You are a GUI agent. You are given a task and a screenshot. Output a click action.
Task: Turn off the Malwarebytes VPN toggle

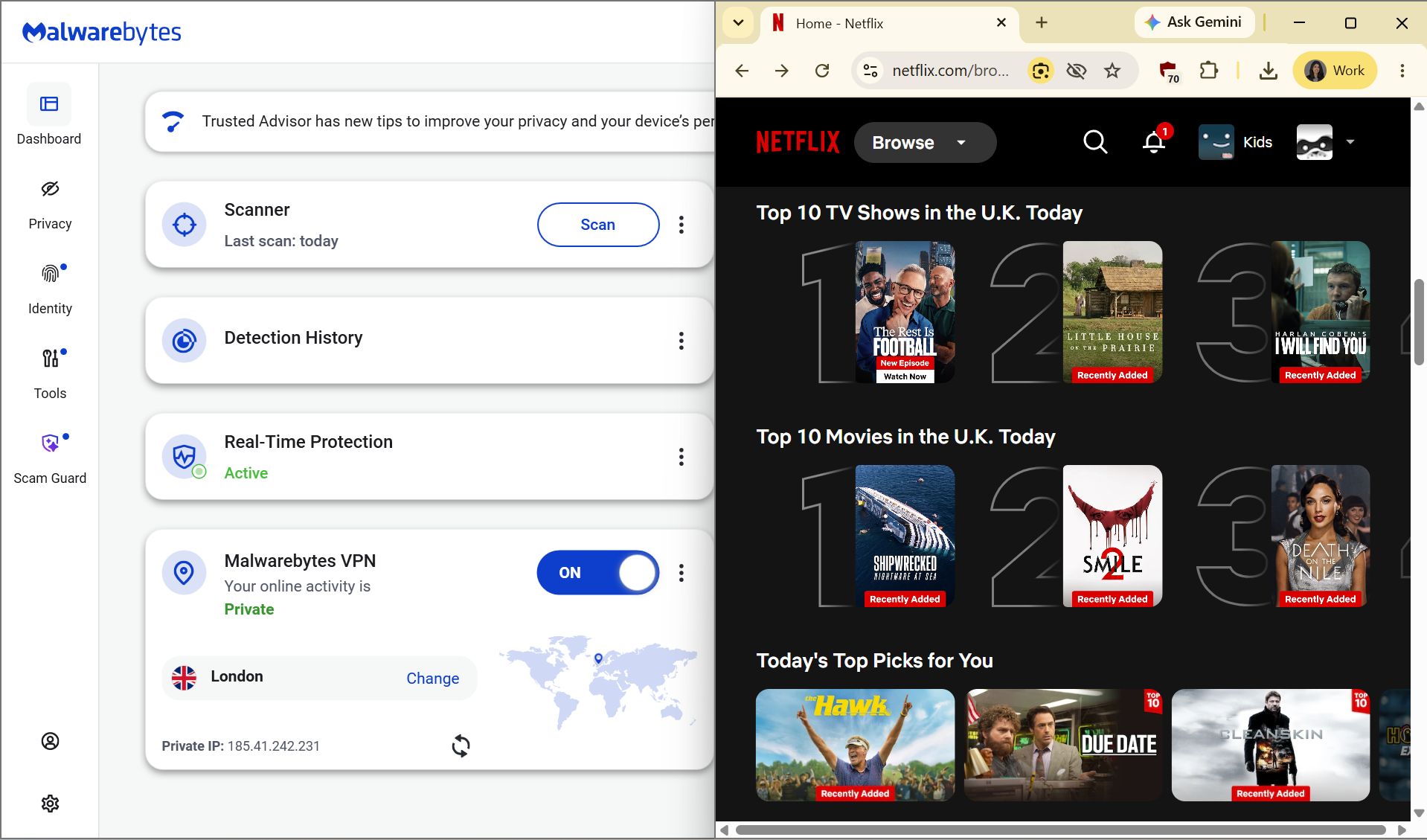click(x=598, y=573)
